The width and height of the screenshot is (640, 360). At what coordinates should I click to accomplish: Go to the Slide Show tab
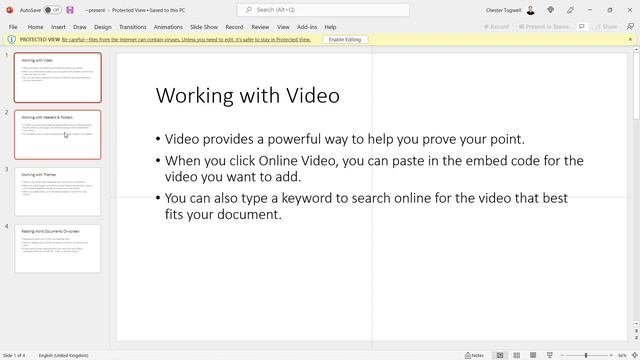click(204, 27)
